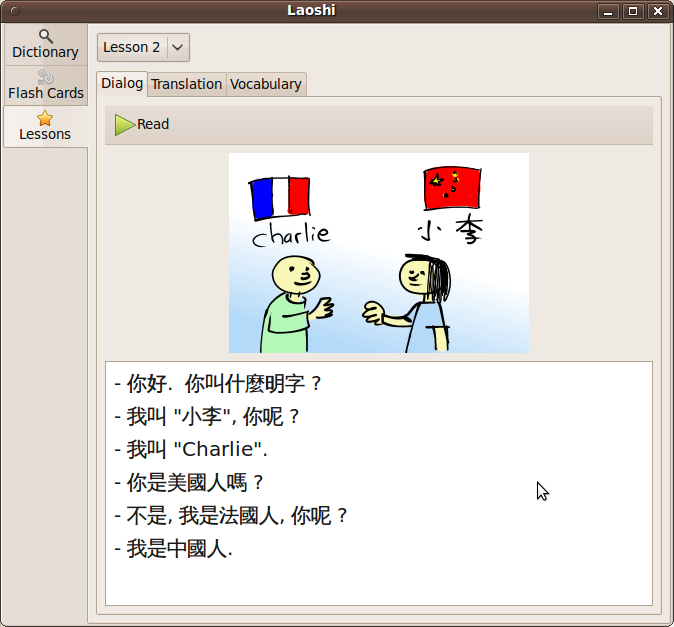The width and height of the screenshot is (674, 627).
Task: Open the Dictionary section in sidebar
Action: tap(46, 45)
